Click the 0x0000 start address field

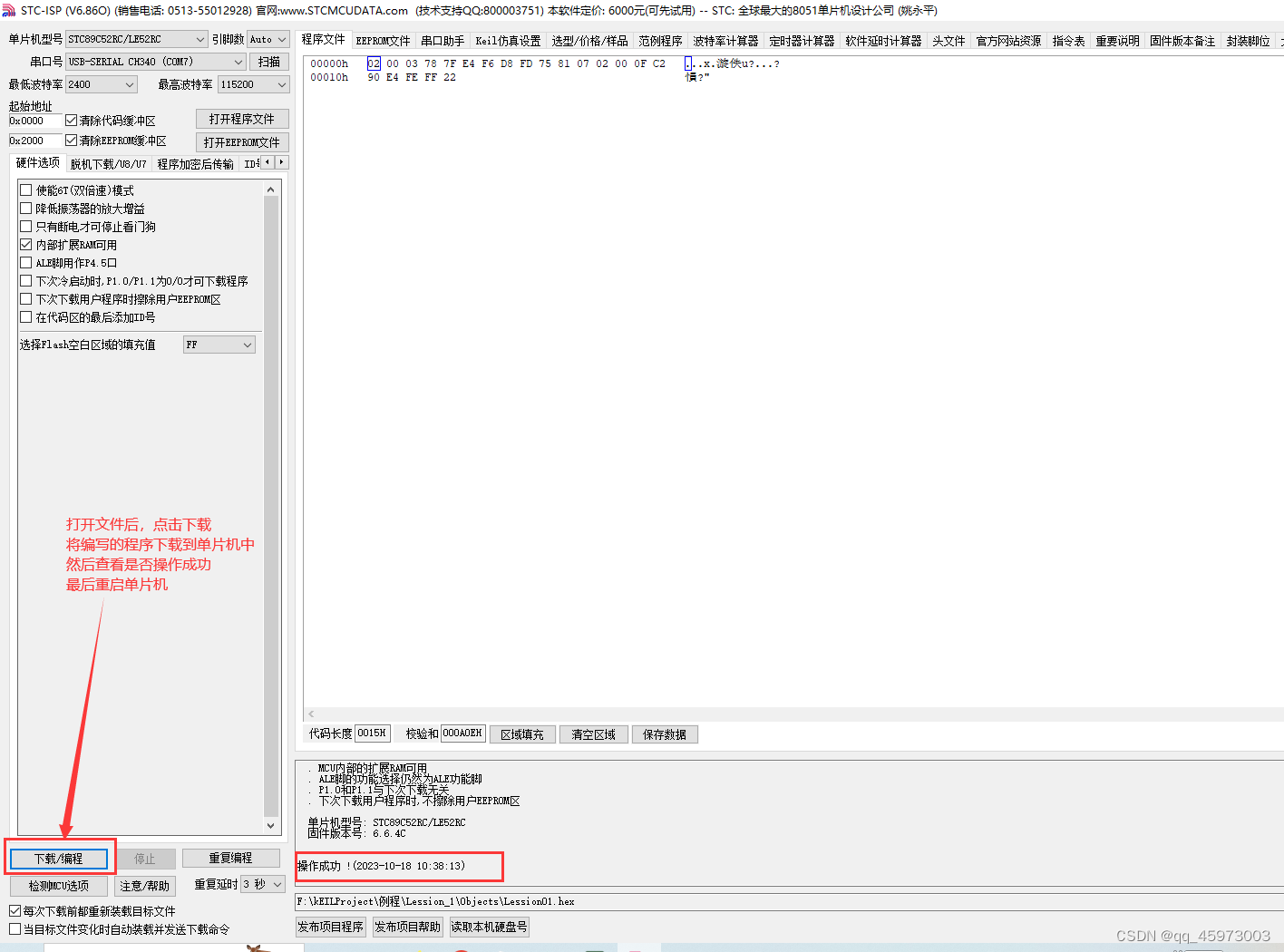point(35,121)
